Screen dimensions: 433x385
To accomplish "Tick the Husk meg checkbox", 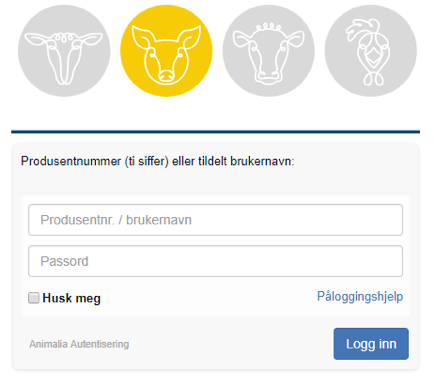I will 34,298.
